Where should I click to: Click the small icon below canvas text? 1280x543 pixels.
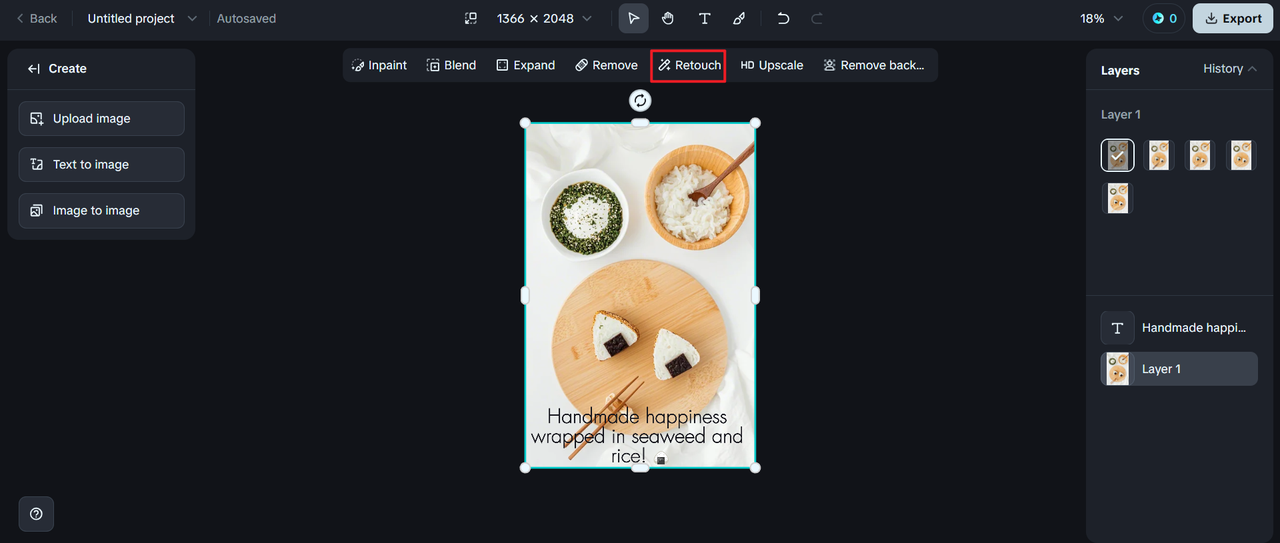click(660, 460)
